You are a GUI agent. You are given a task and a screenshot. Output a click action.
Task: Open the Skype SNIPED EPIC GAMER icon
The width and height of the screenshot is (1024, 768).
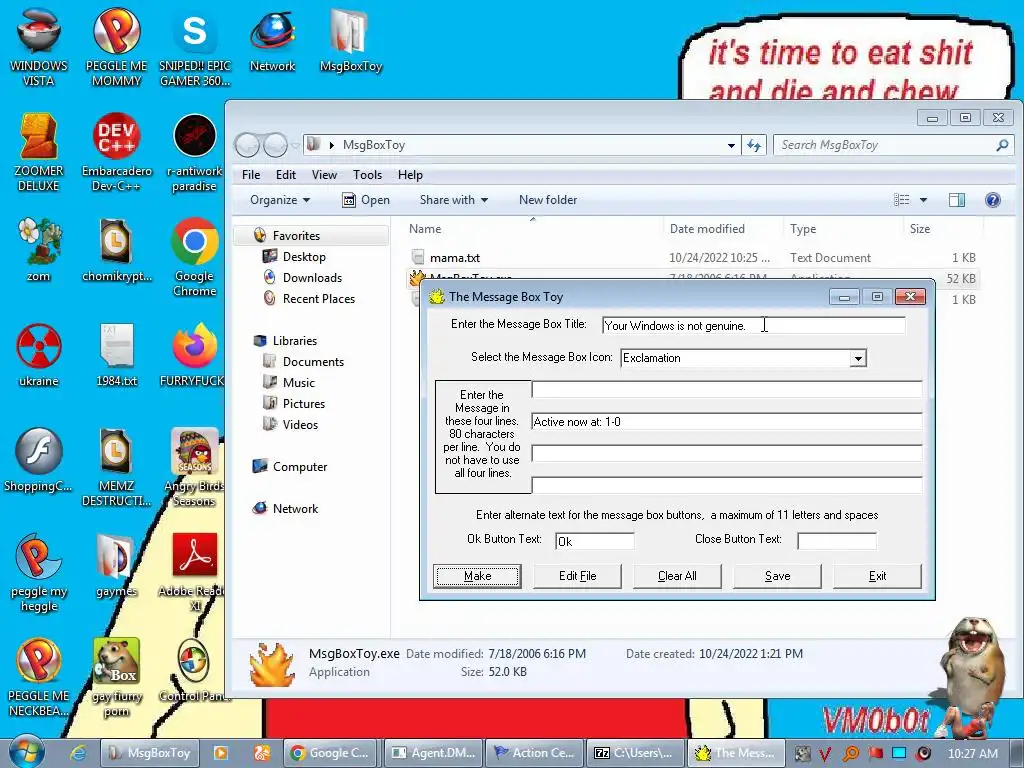(195, 47)
